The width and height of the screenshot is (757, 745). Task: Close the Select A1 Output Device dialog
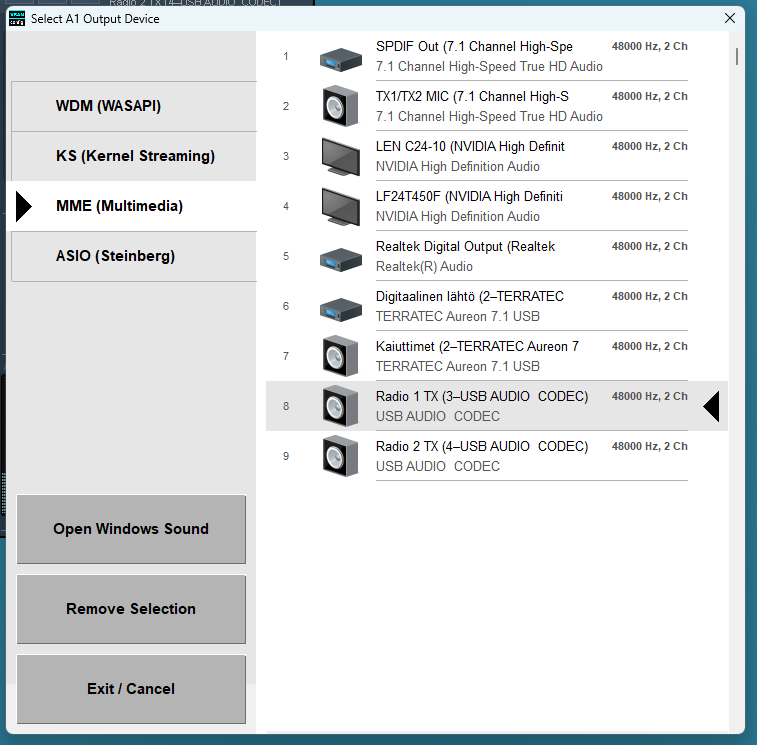(730, 18)
